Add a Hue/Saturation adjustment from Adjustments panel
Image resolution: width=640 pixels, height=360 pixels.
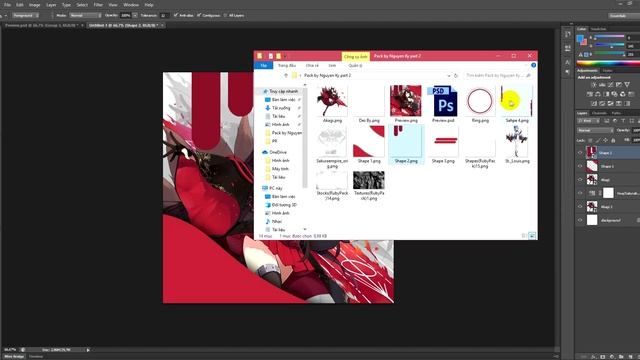[x=589, y=94]
